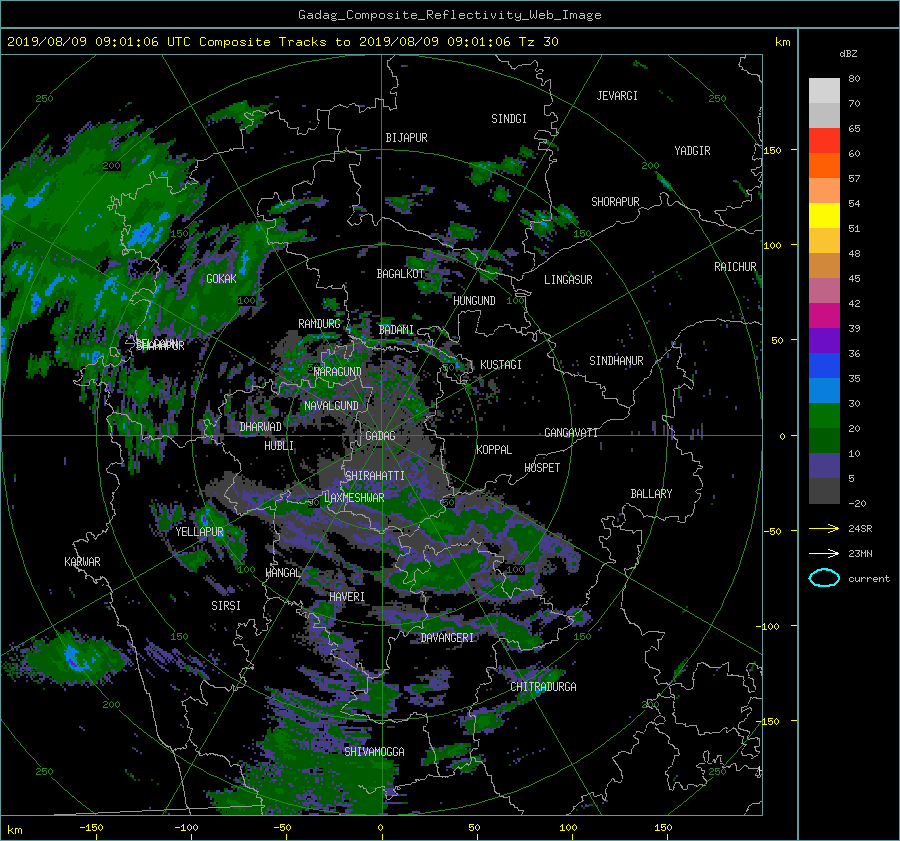This screenshot has width=900, height=841.
Task: Click the -150 tick on bottom axis
Action: [91, 828]
